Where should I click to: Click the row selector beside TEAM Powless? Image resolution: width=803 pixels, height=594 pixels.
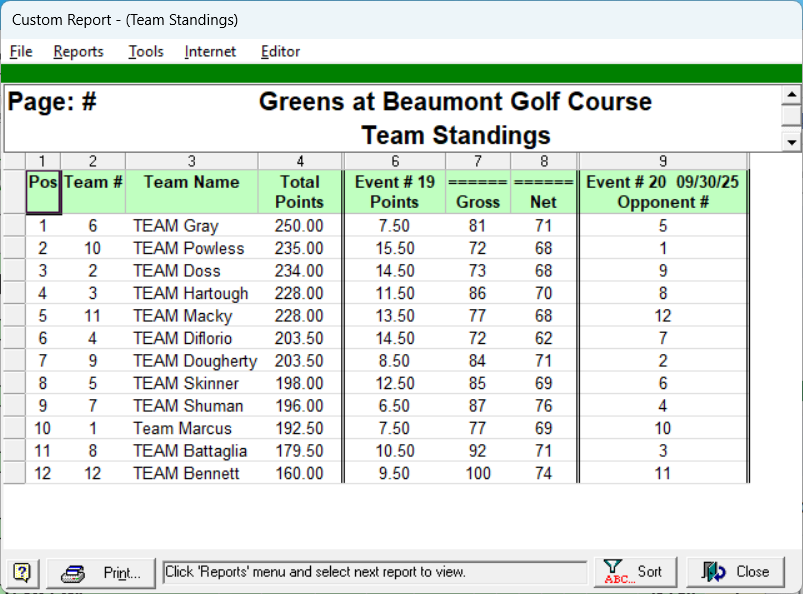pos(14,248)
